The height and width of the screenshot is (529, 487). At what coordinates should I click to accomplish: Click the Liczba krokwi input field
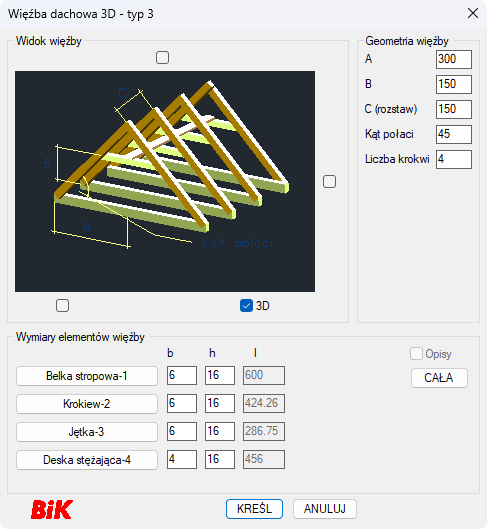click(454, 159)
